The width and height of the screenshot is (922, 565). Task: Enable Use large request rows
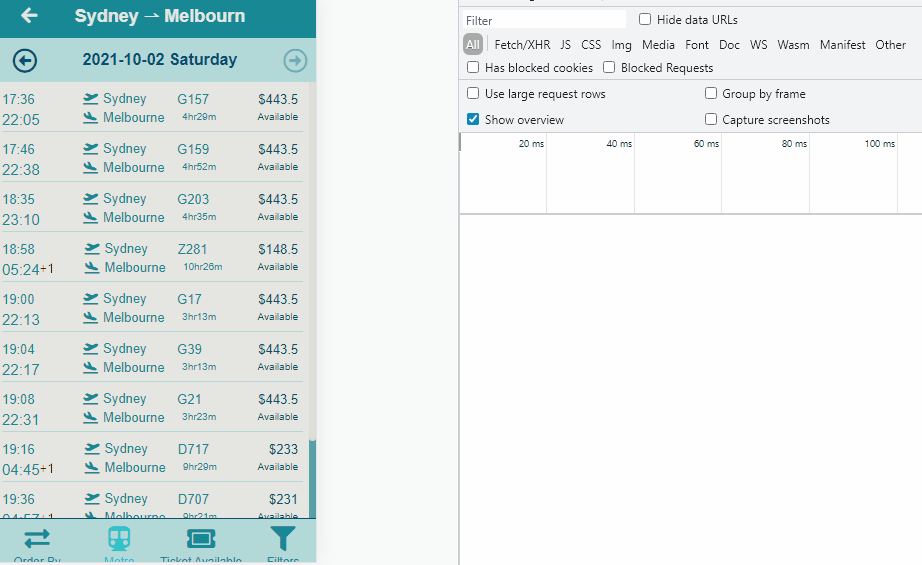tap(473, 93)
